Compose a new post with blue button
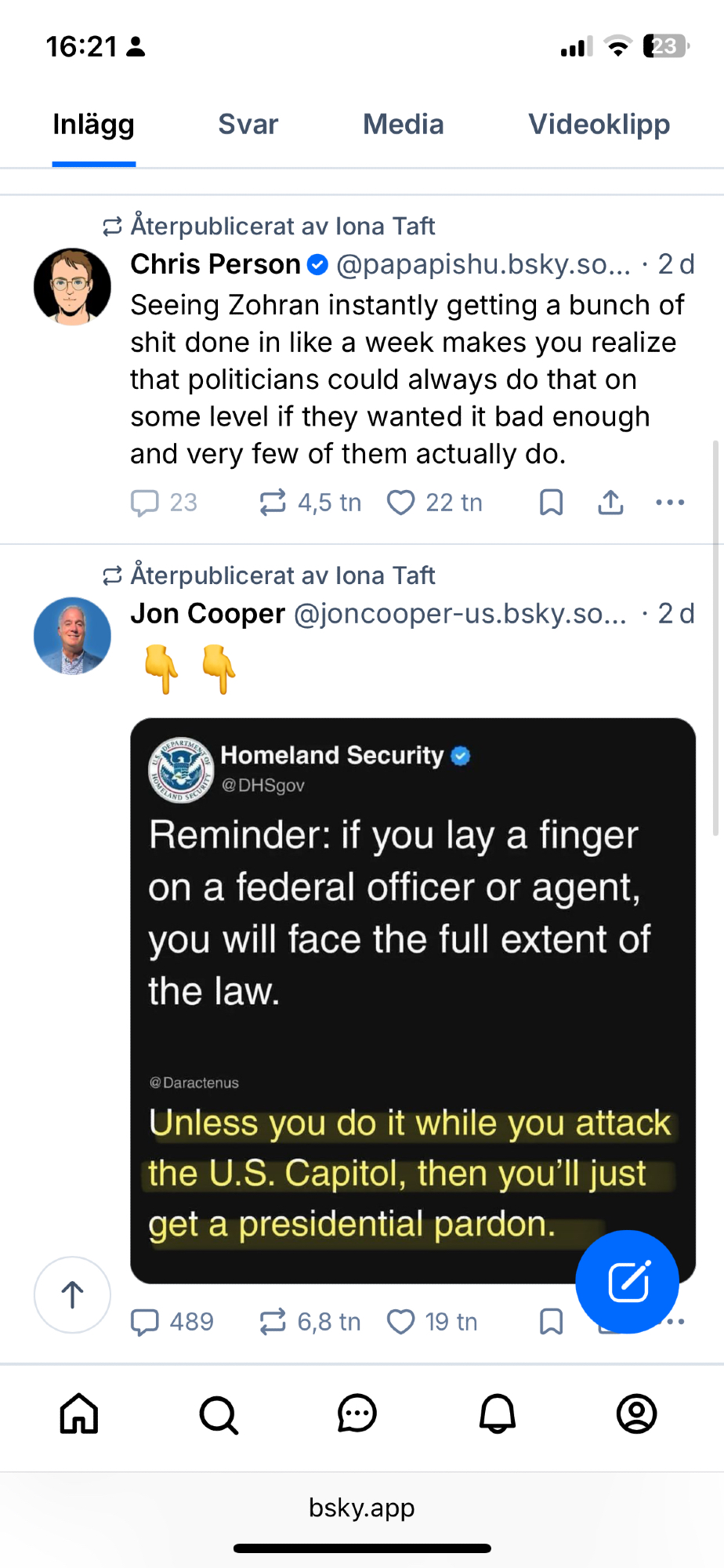 point(627,1282)
